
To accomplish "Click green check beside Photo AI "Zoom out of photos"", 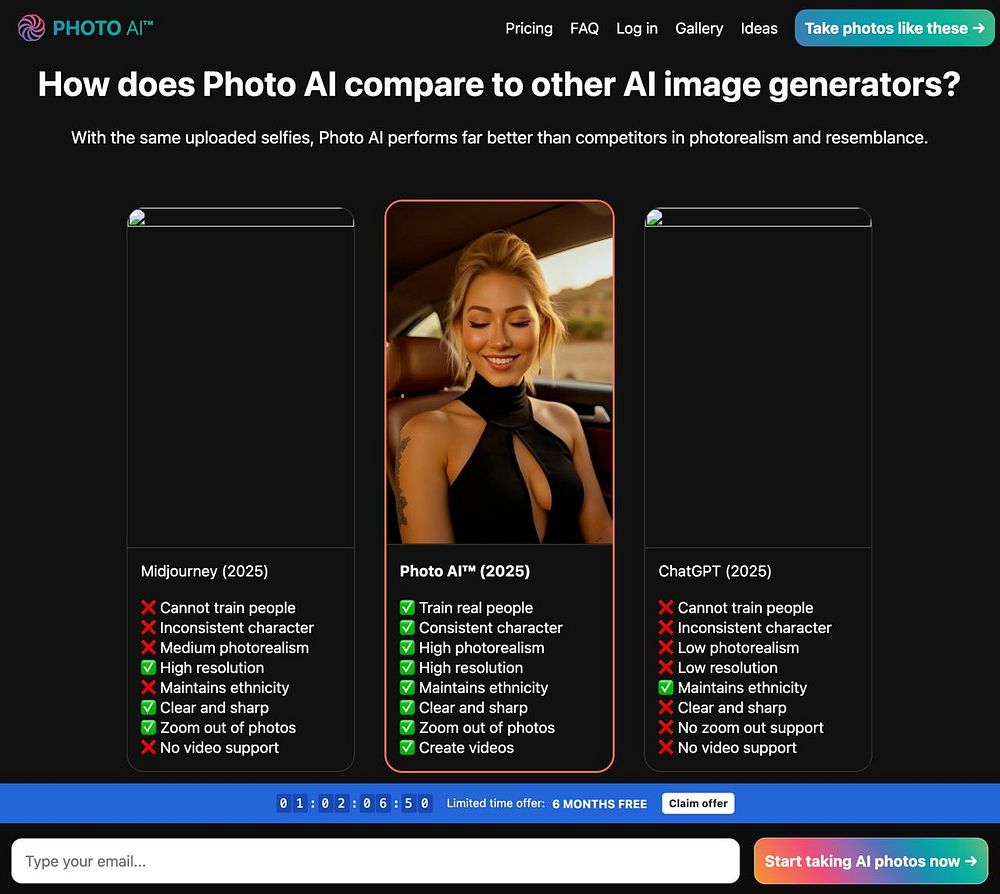I will pyautogui.click(x=407, y=727).
